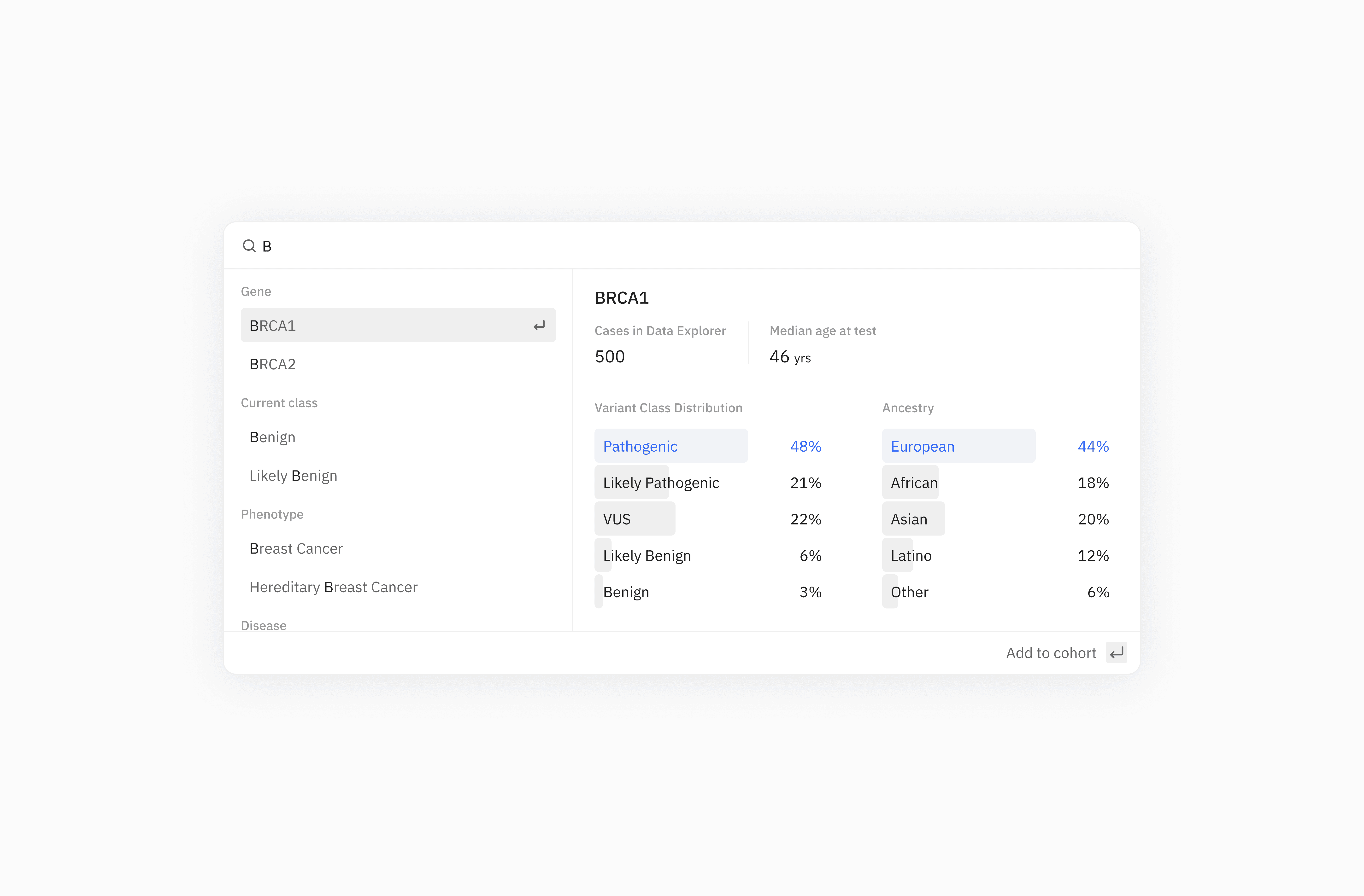Screen dimensions: 1364x896
Task: Select the BRCA1 gene result
Action: click(x=390, y=326)
